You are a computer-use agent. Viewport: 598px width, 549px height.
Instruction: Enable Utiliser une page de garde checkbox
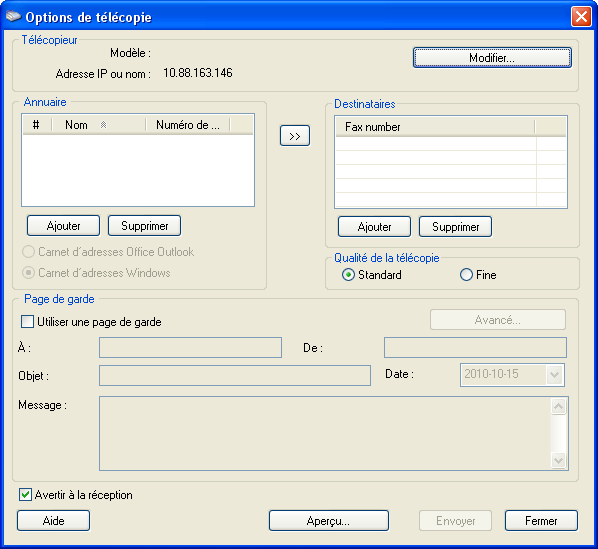27,321
